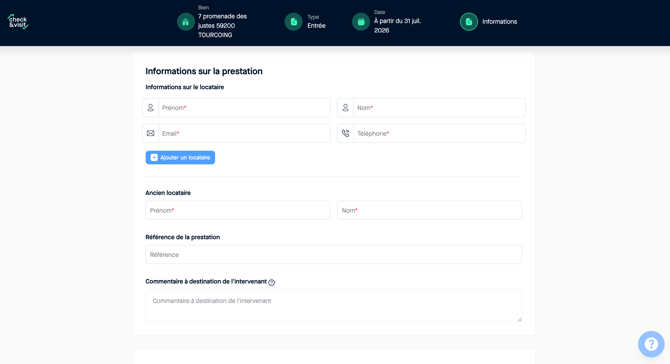
Task: Click date text 'À partir du 31 juil. 2026'
Action: 397,26
